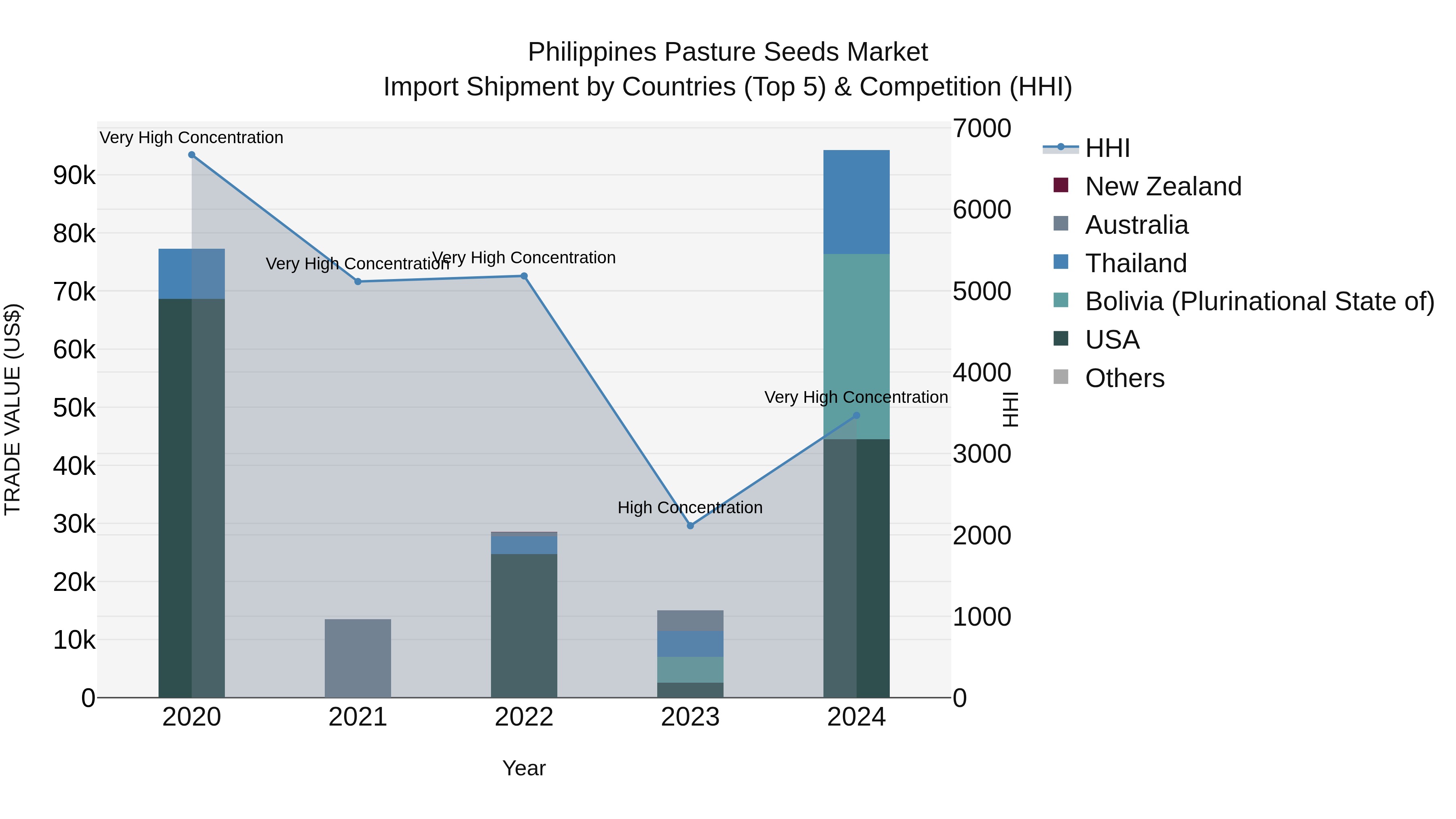1456x819 pixels.
Task: Click the '50k' left axis tick
Action: pyautogui.click(x=74, y=408)
